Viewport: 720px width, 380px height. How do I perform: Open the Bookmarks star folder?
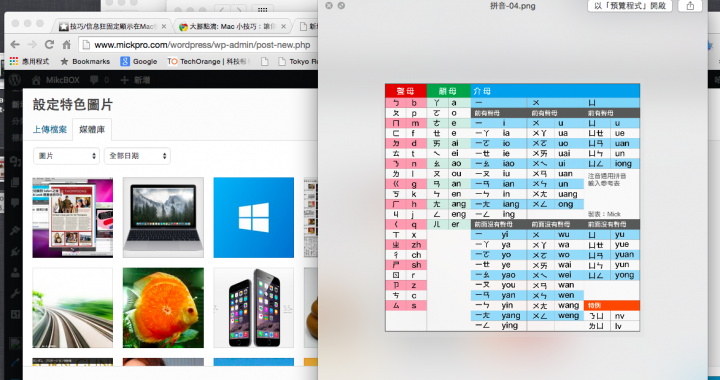(85, 61)
